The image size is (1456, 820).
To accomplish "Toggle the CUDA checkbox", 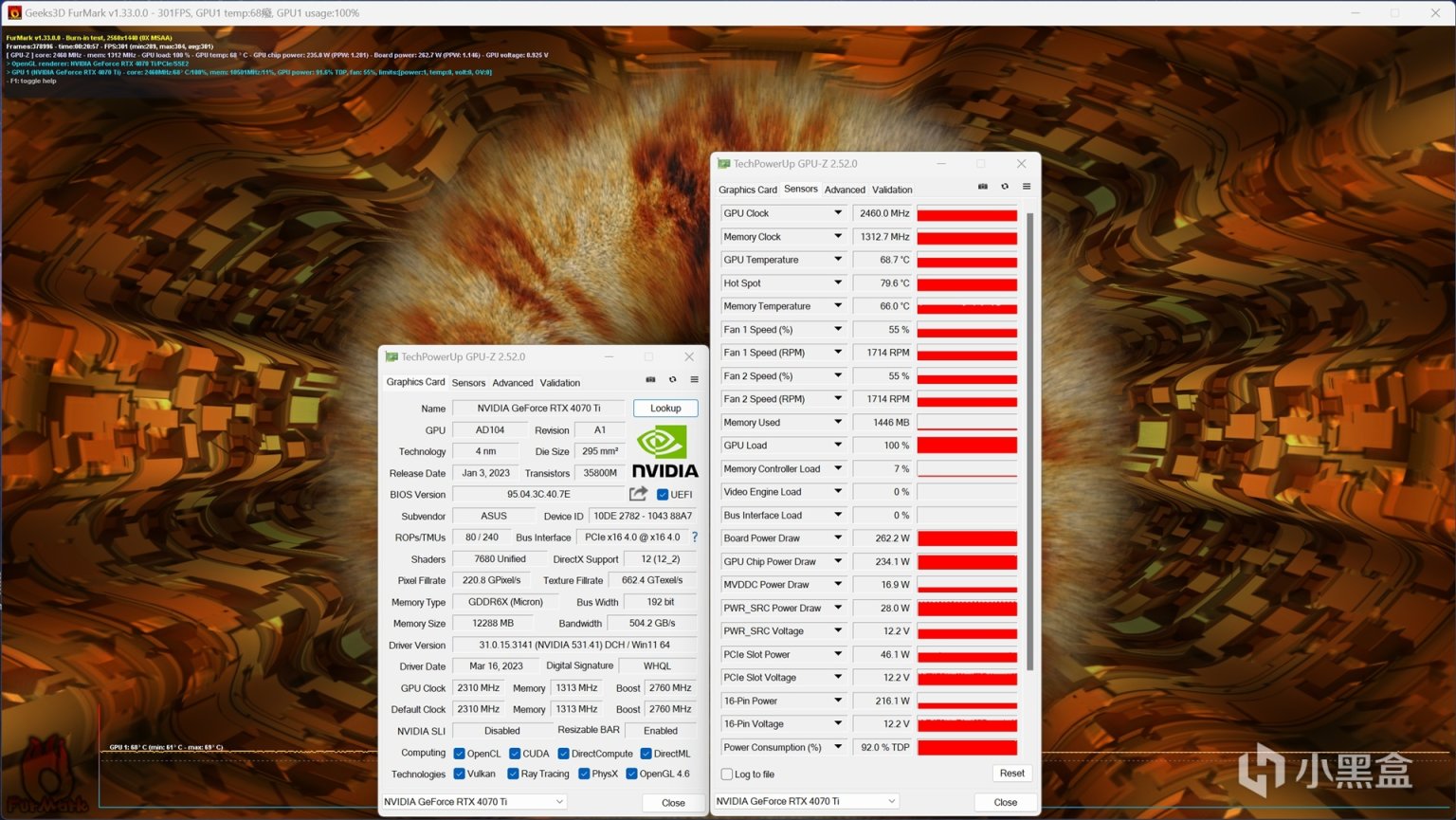I will pos(515,754).
